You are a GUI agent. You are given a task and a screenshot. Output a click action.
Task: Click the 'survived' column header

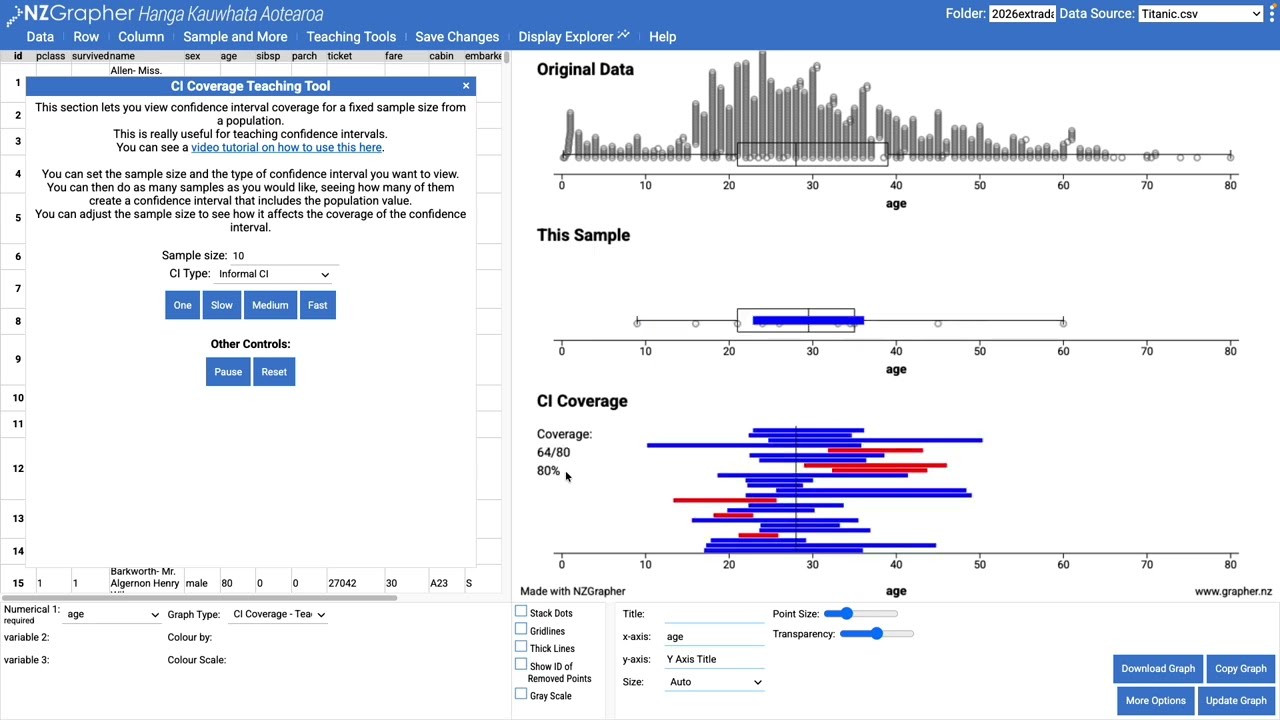(89, 57)
